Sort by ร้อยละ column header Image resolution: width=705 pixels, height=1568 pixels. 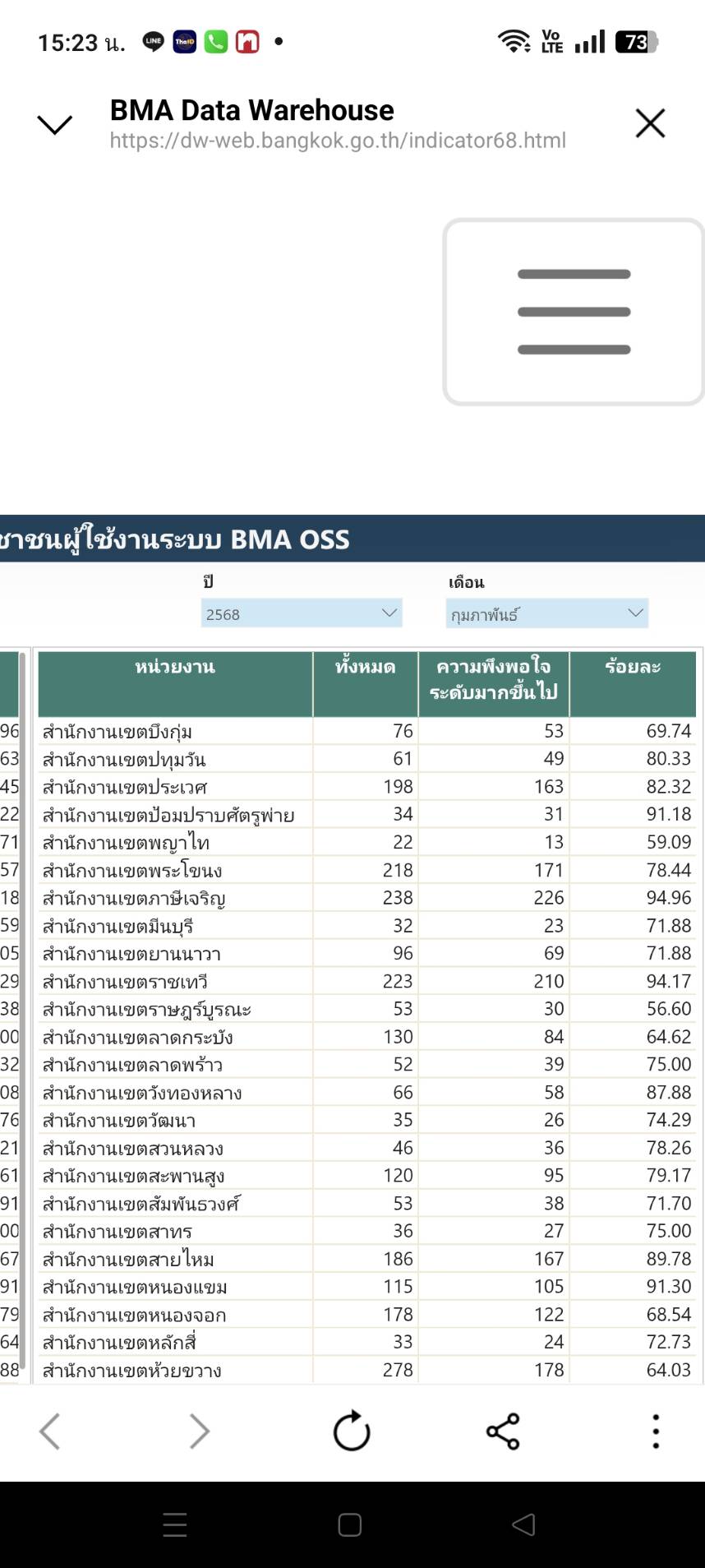[633, 683]
